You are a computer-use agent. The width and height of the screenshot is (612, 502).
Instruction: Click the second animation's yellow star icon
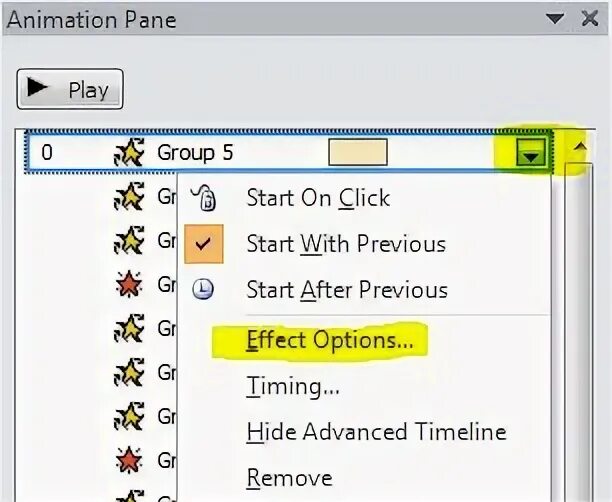[x=128, y=198]
